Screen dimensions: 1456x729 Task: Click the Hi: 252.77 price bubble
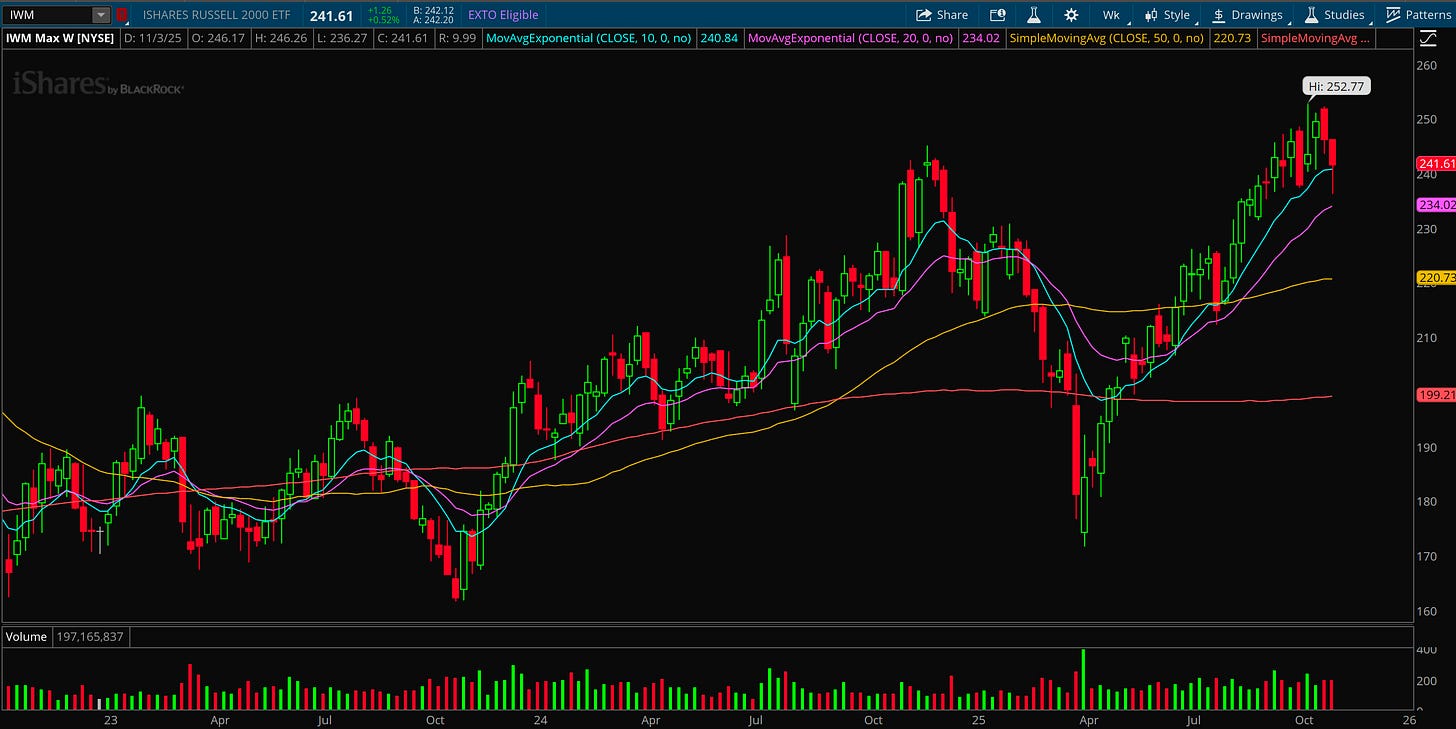pyautogui.click(x=1338, y=86)
